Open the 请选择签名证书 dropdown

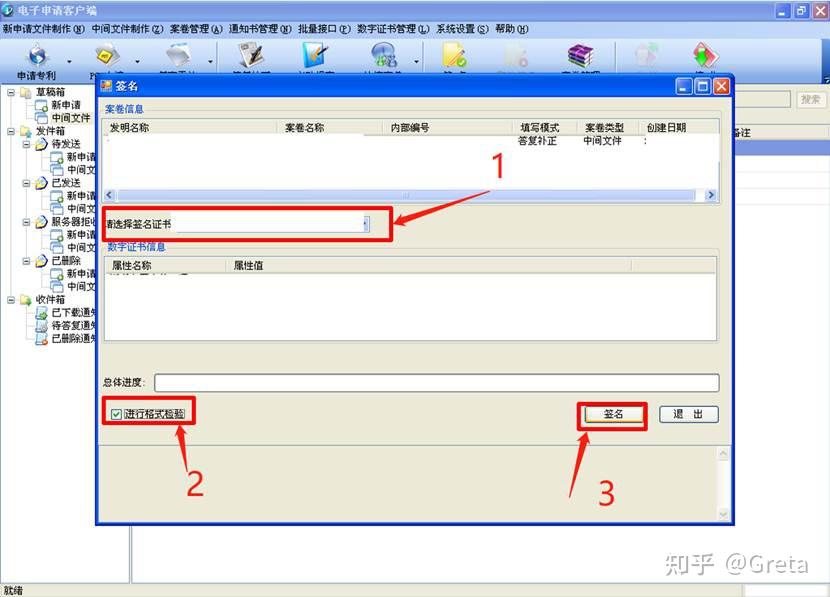(x=366, y=225)
